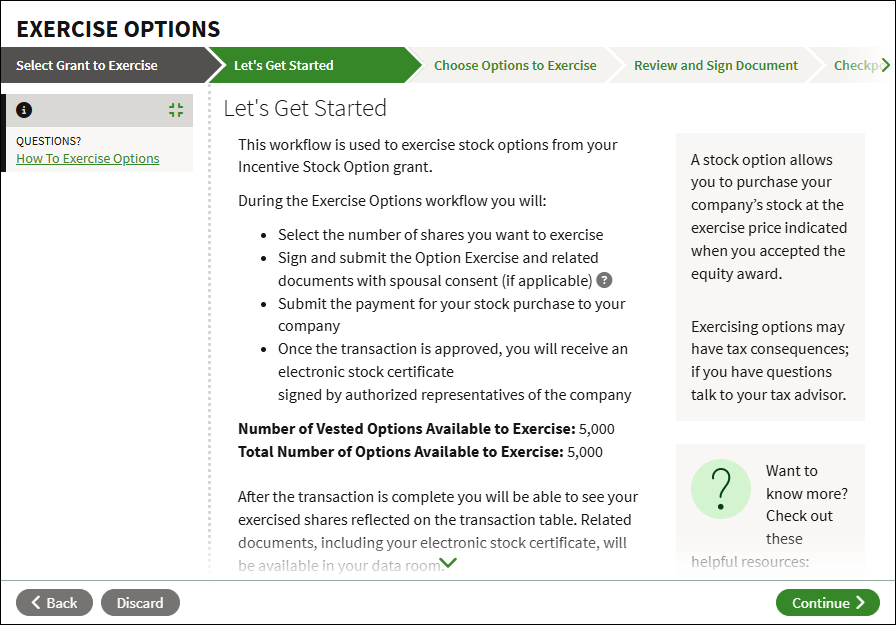Viewport: 896px width, 625px height.
Task: Open the How To Exercise Options link
Action: (x=88, y=158)
